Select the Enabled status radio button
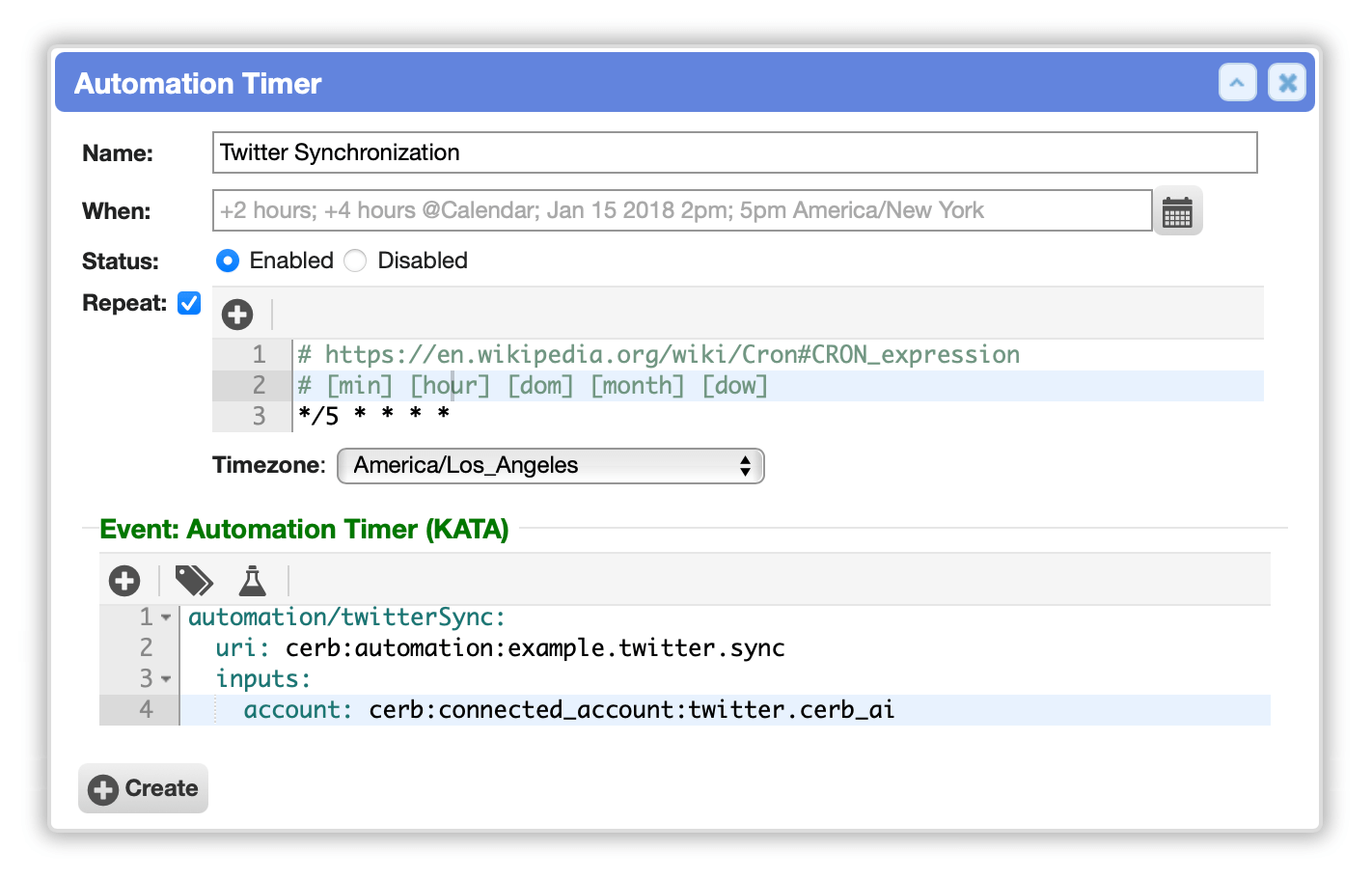 pyautogui.click(x=228, y=261)
